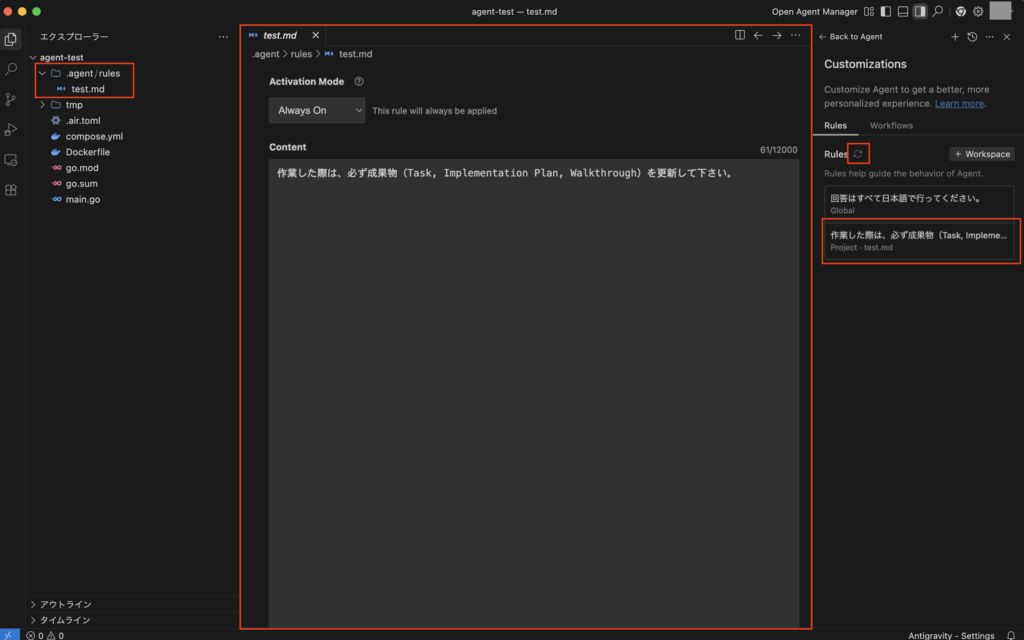Click the Activation Mode help icon
Screen dimensions: 1024x640
click(x=359, y=82)
